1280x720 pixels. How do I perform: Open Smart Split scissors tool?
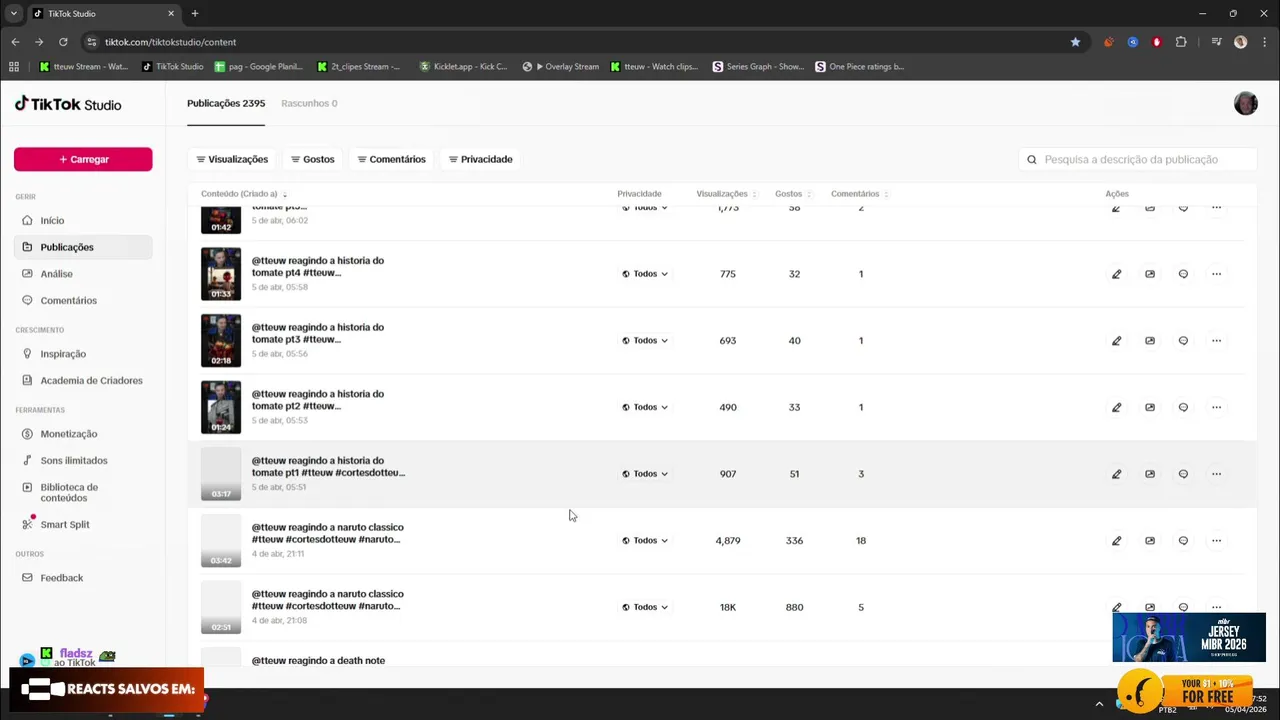click(x=64, y=525)
